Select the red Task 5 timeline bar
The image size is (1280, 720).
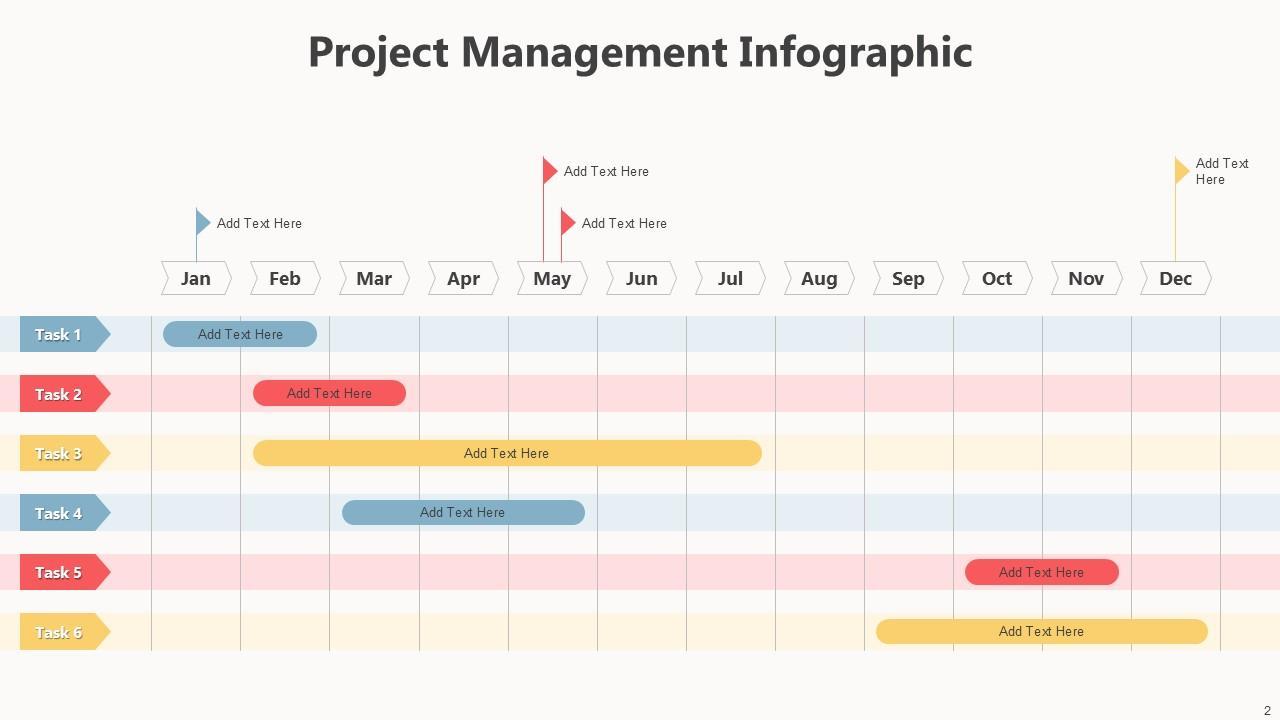1041,572
